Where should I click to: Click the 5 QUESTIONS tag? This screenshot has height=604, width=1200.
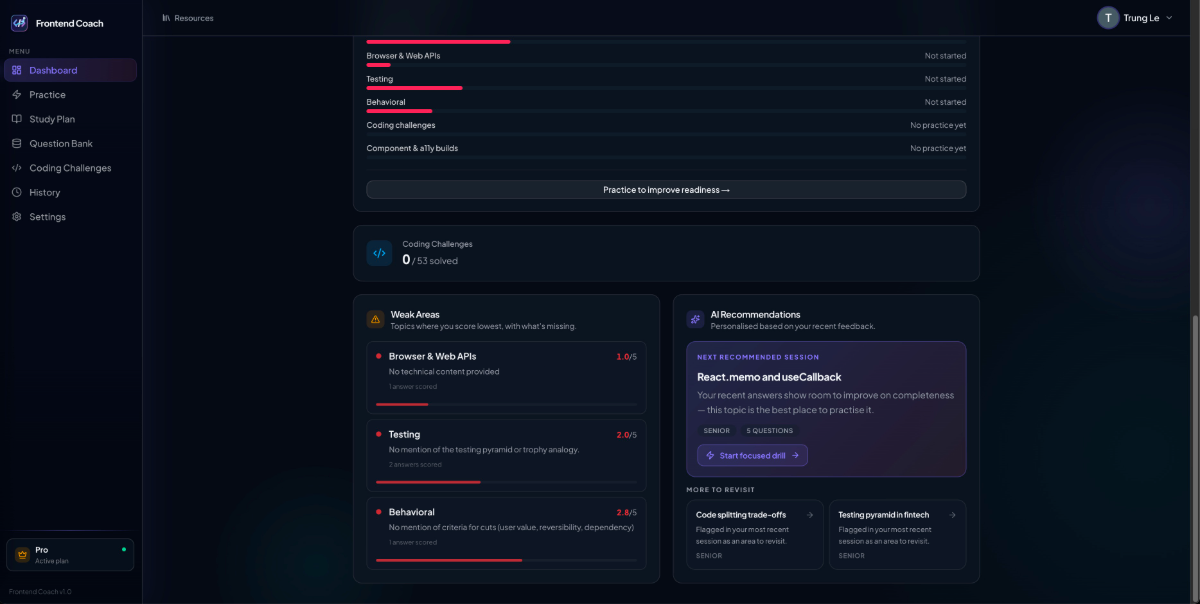[769, 430]
